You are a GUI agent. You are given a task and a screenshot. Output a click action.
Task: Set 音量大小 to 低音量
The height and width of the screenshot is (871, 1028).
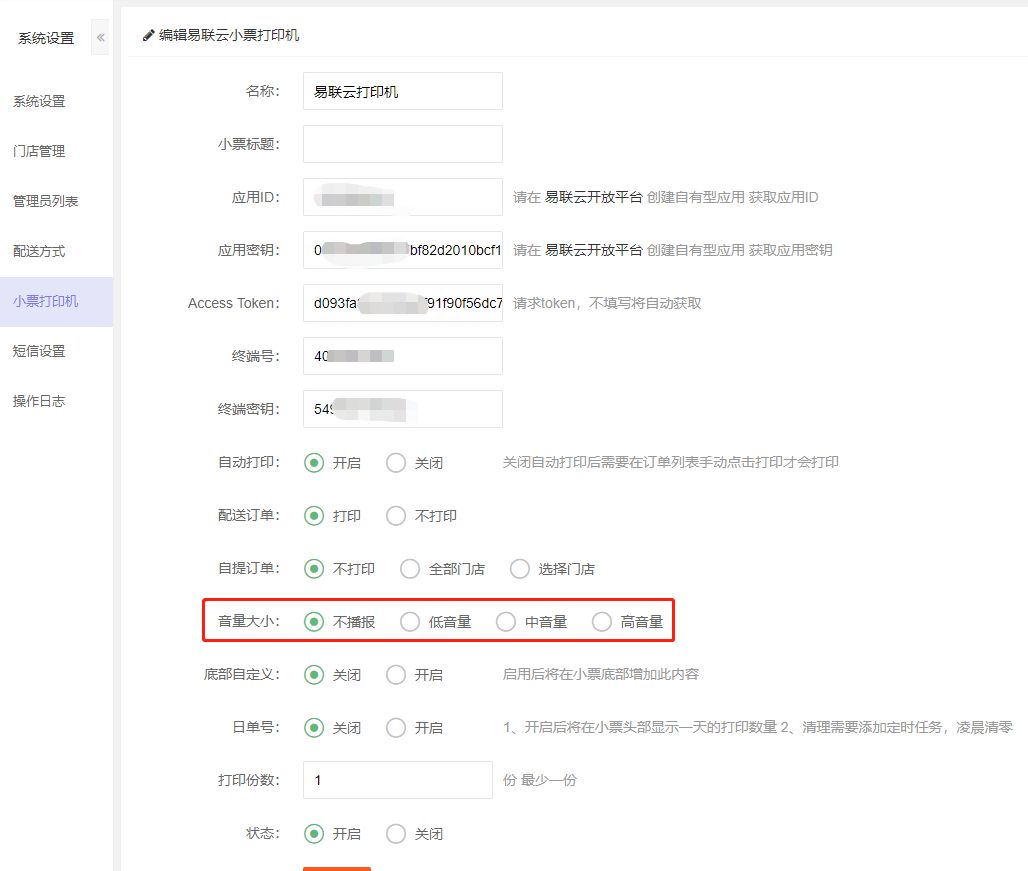coord(410,622)
